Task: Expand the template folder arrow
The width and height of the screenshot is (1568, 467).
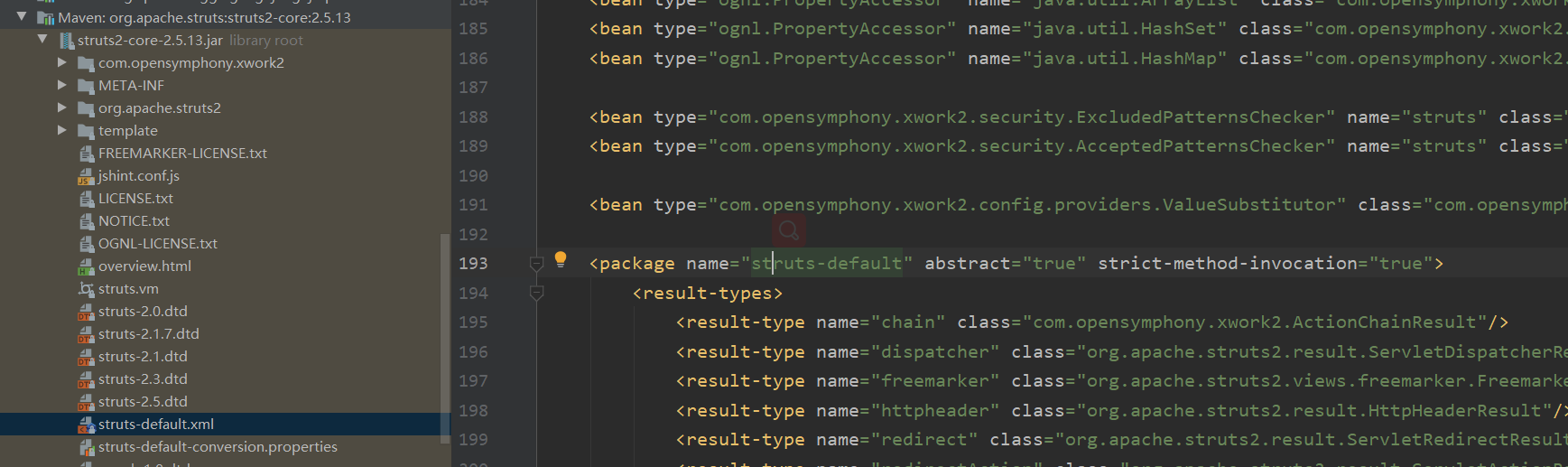Action: (61, 130)
